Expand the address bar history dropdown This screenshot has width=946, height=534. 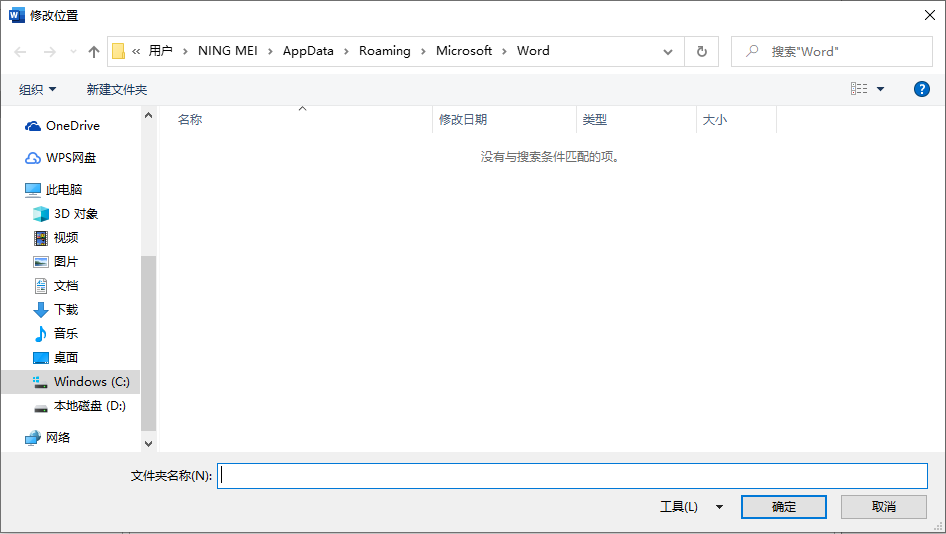668,51
